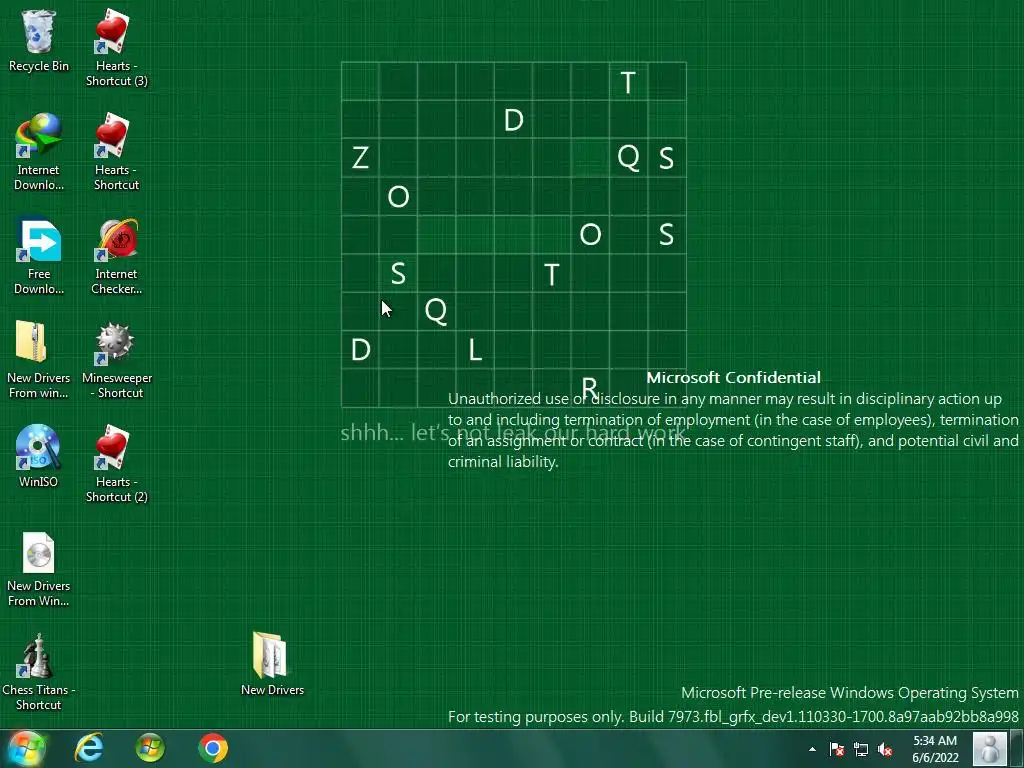Image resolution: width=1024 pixels, height=768 pixels.
Task: Select the Recycle Bin desktop icon
Action: (x=39, y=42)
